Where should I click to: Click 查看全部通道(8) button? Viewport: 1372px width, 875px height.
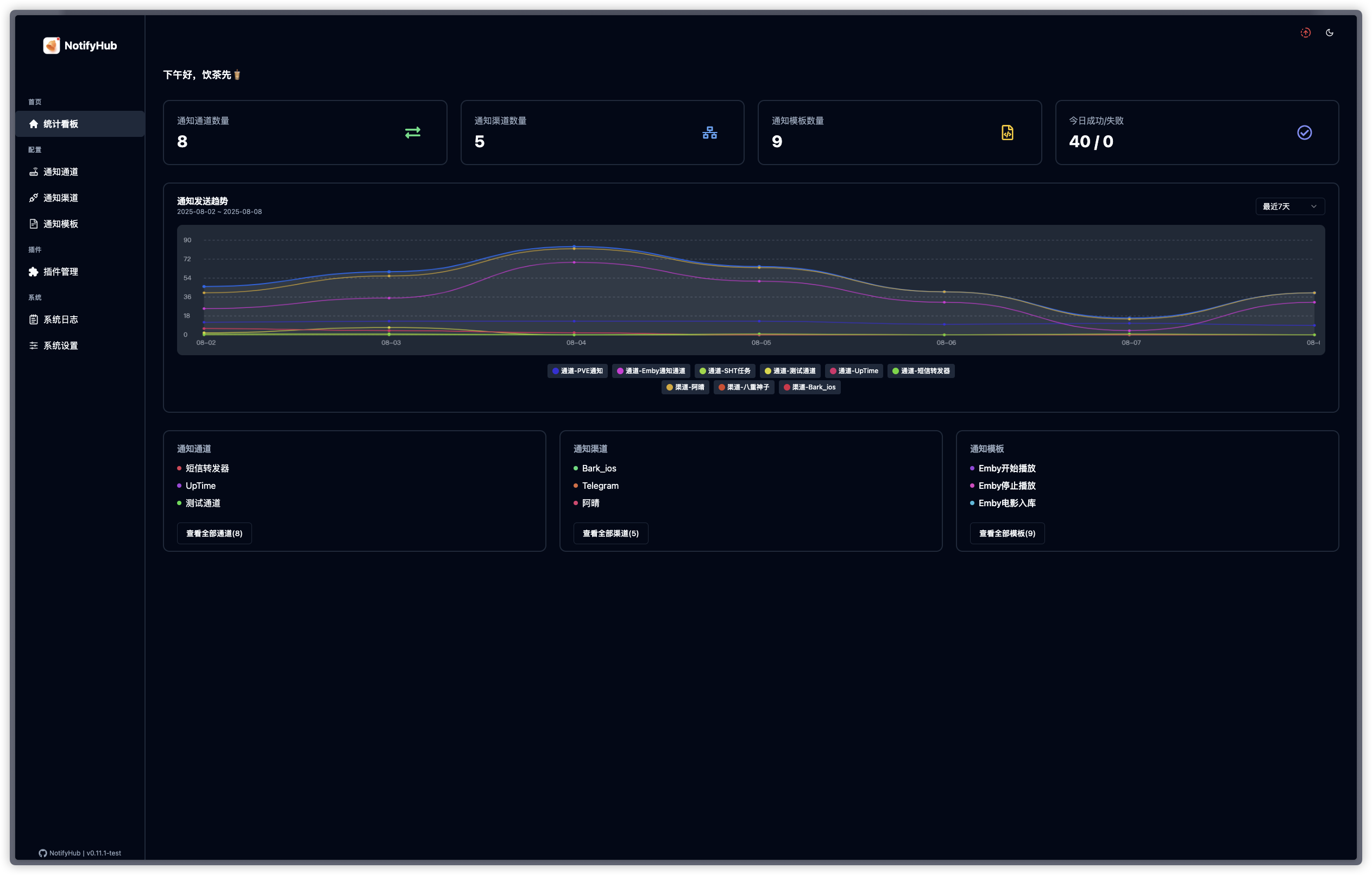pos(214,533)
